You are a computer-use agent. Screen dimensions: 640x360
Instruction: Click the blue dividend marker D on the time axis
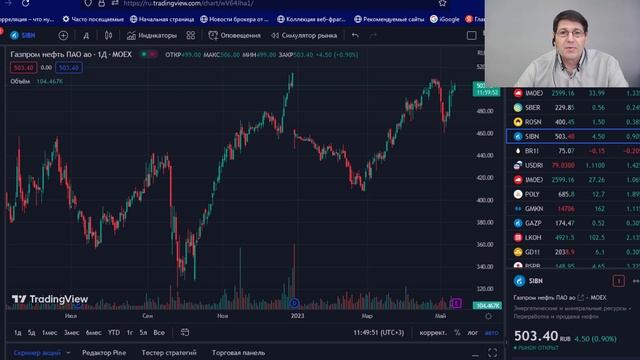coord(294,303)
